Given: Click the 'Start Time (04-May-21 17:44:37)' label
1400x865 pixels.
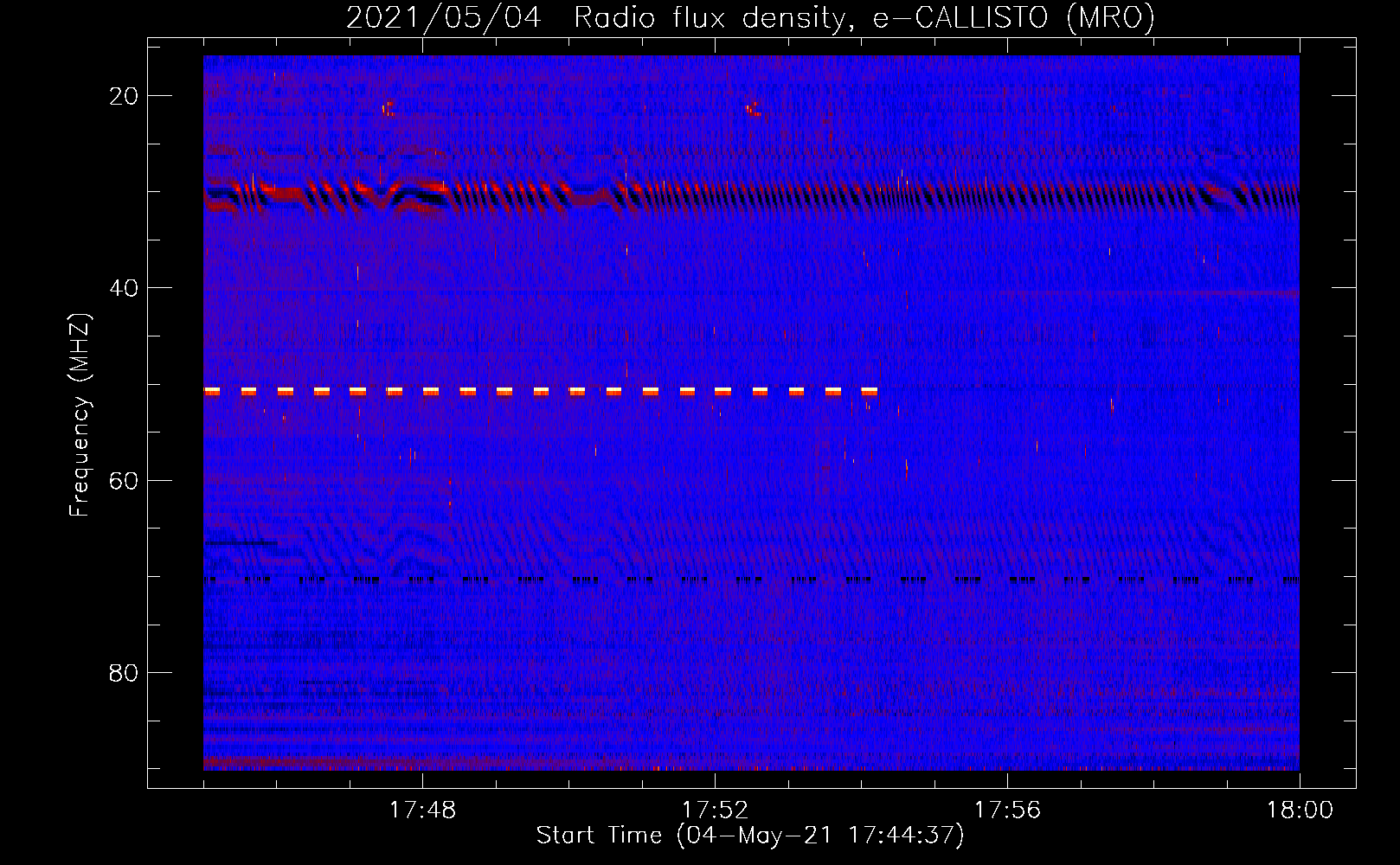Looking at the screenshot, I should [750, 836].
